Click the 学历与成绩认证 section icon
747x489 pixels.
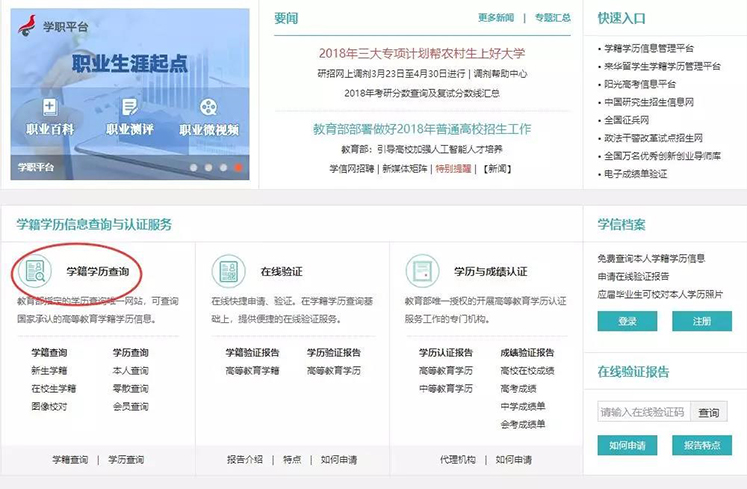click(421, 271)
